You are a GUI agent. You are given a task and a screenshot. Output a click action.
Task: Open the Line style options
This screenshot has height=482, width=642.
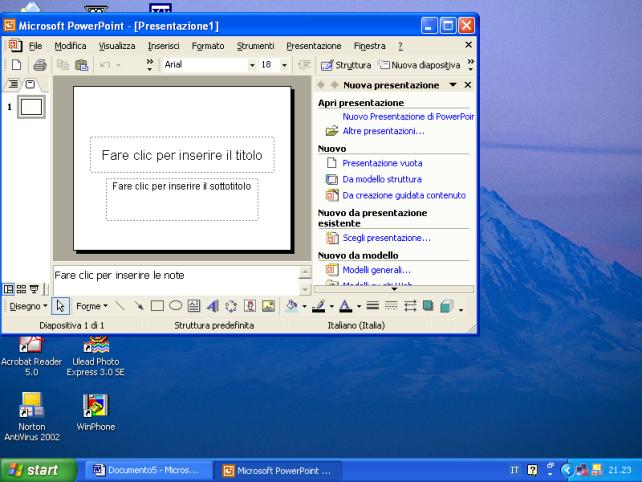372,306
